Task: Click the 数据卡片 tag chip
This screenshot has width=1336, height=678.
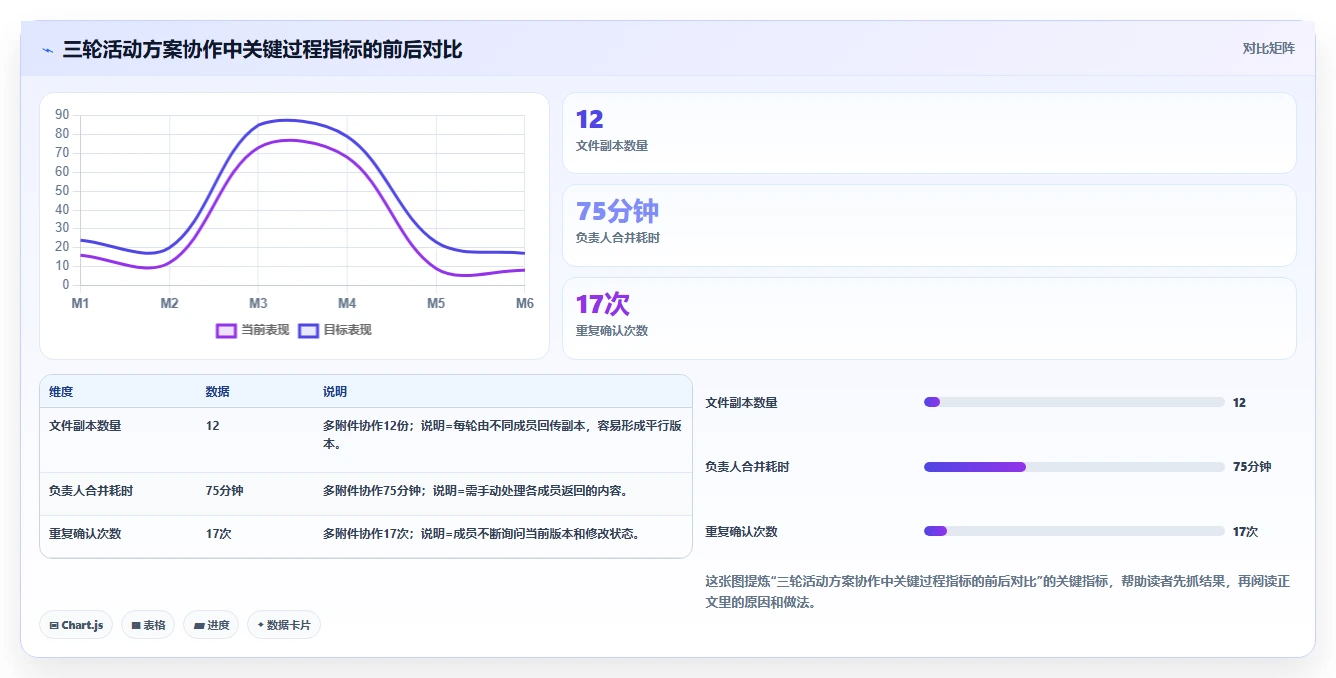Action: click(x=284, y=625)
